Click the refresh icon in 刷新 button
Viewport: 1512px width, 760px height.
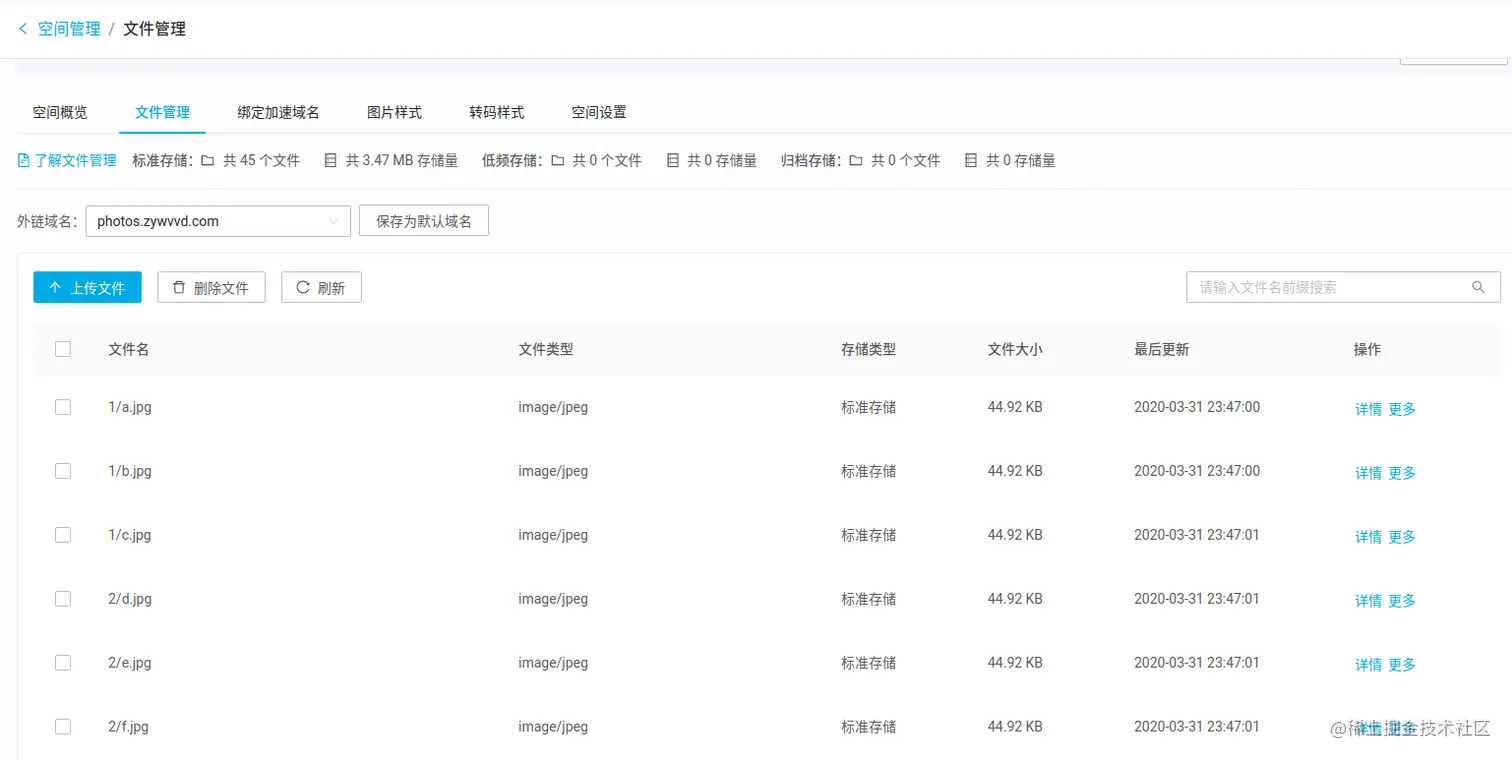pos(301,287)
